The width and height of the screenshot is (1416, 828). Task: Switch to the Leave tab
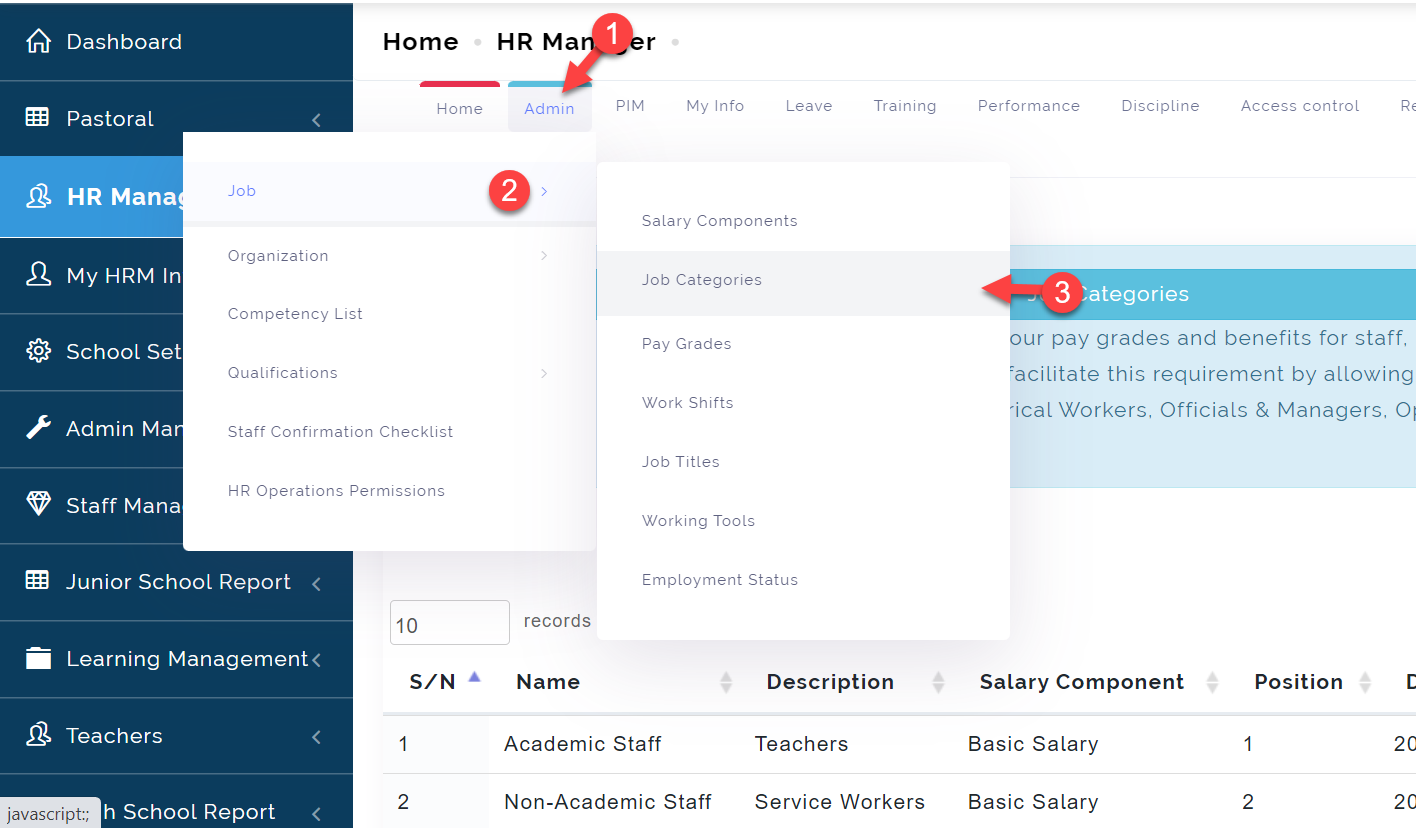click(809, 106)
